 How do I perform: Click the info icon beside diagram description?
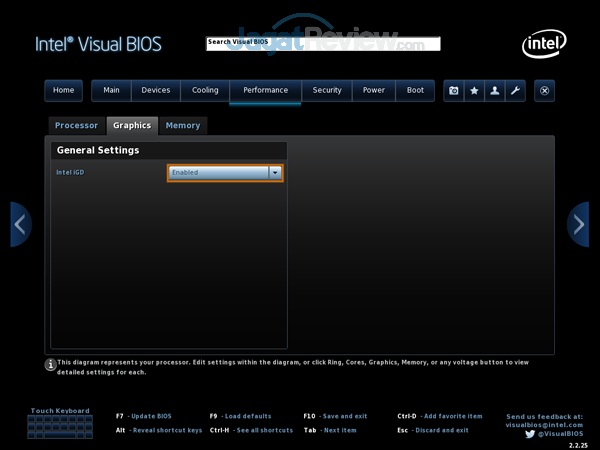[x=50, y=366]
